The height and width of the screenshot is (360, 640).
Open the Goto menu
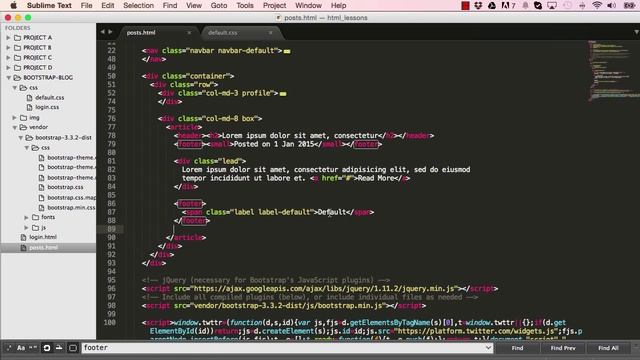pyautogui.click(x=219, y=6)
